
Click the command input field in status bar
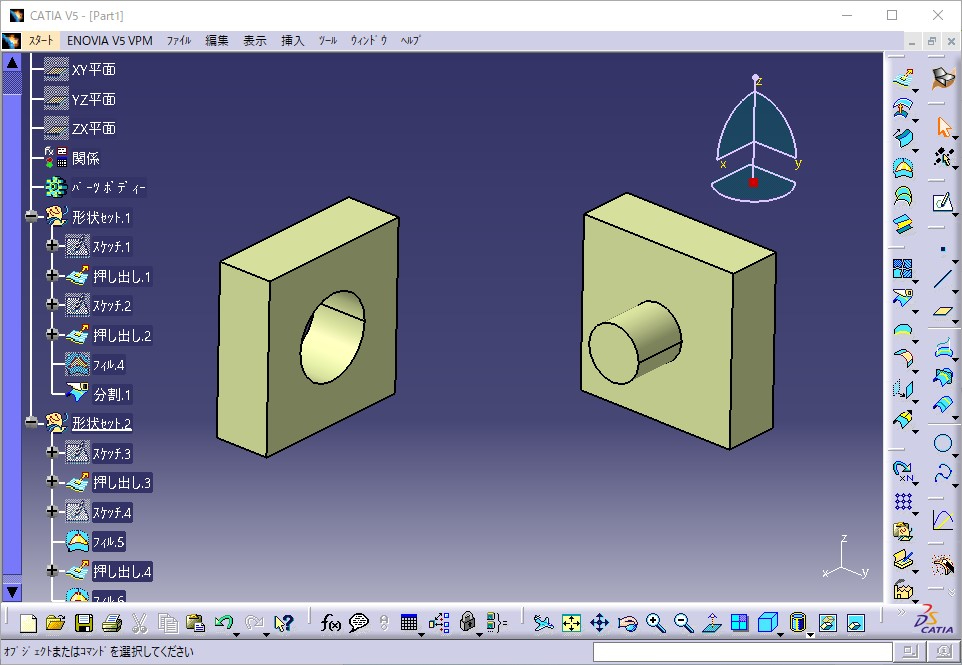tap(739, 652)
